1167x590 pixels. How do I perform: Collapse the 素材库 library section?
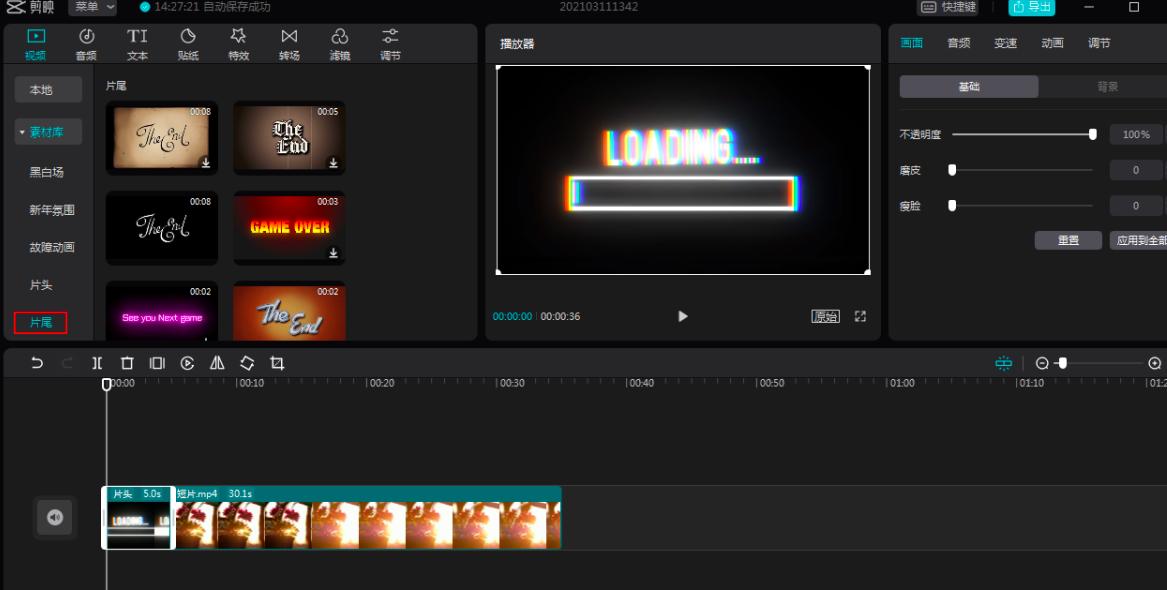click(x=48, y=132)
